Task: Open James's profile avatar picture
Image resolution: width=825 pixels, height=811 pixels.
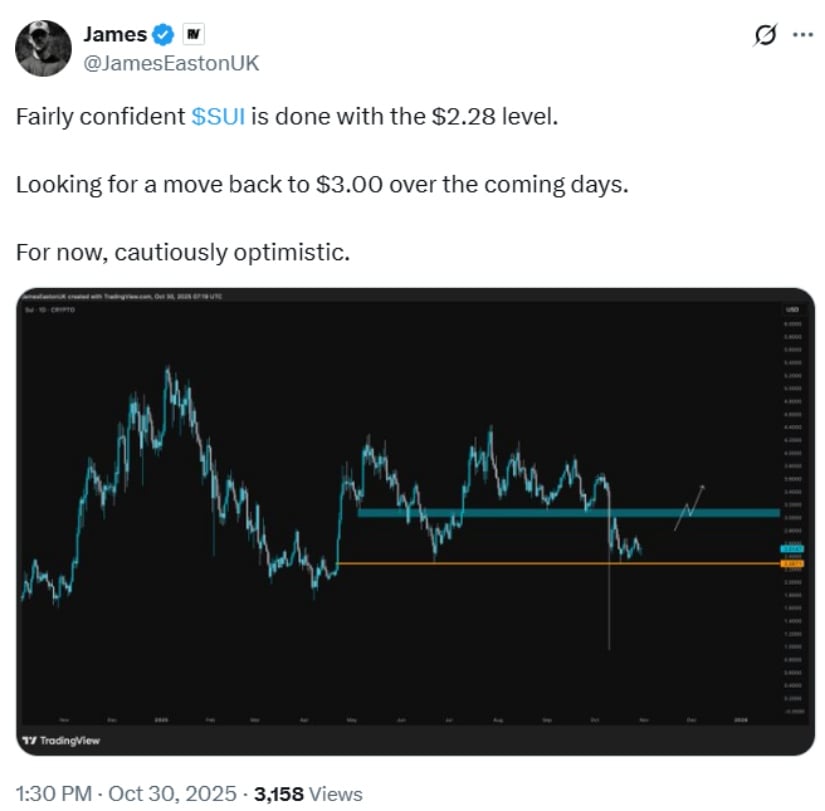Action: (44, 47)
